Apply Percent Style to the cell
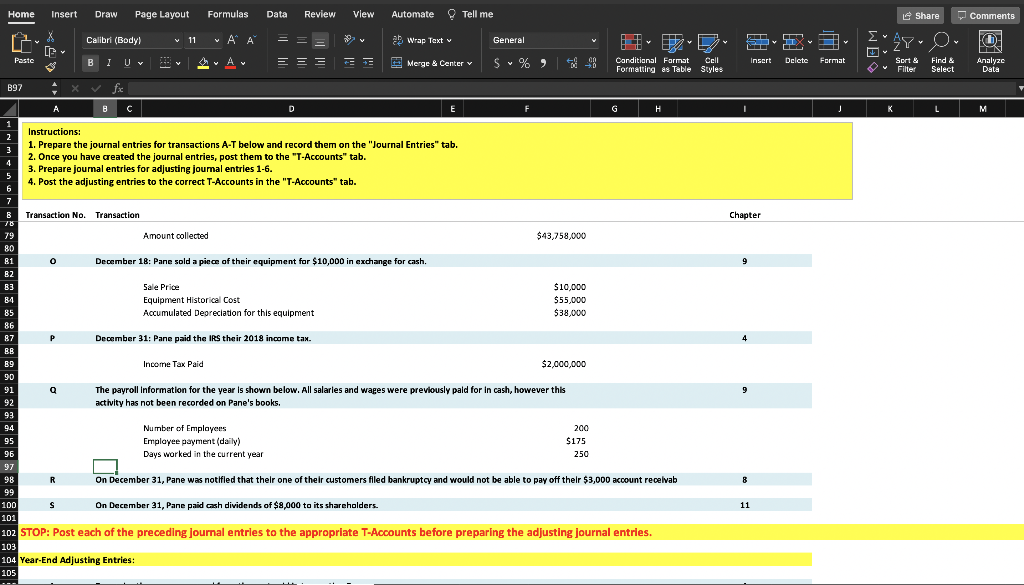 (x=522, y=64)
